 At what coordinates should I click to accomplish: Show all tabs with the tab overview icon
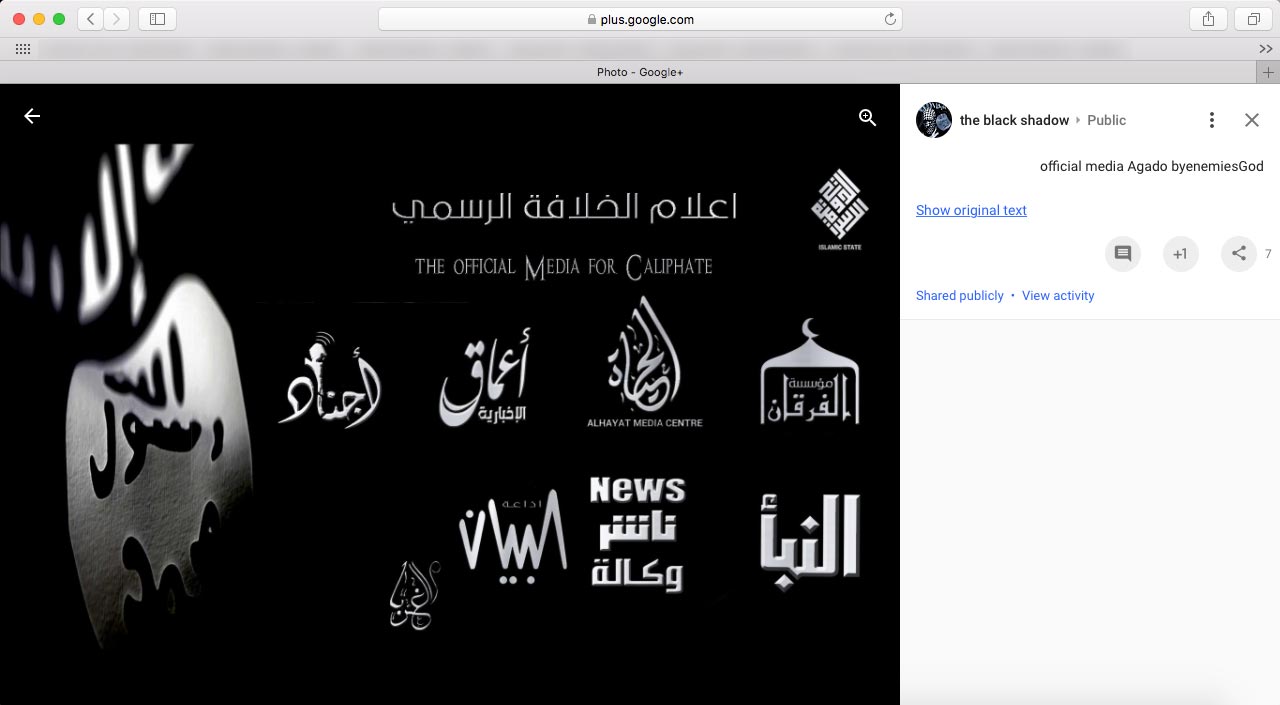[x=1252, y=19]
